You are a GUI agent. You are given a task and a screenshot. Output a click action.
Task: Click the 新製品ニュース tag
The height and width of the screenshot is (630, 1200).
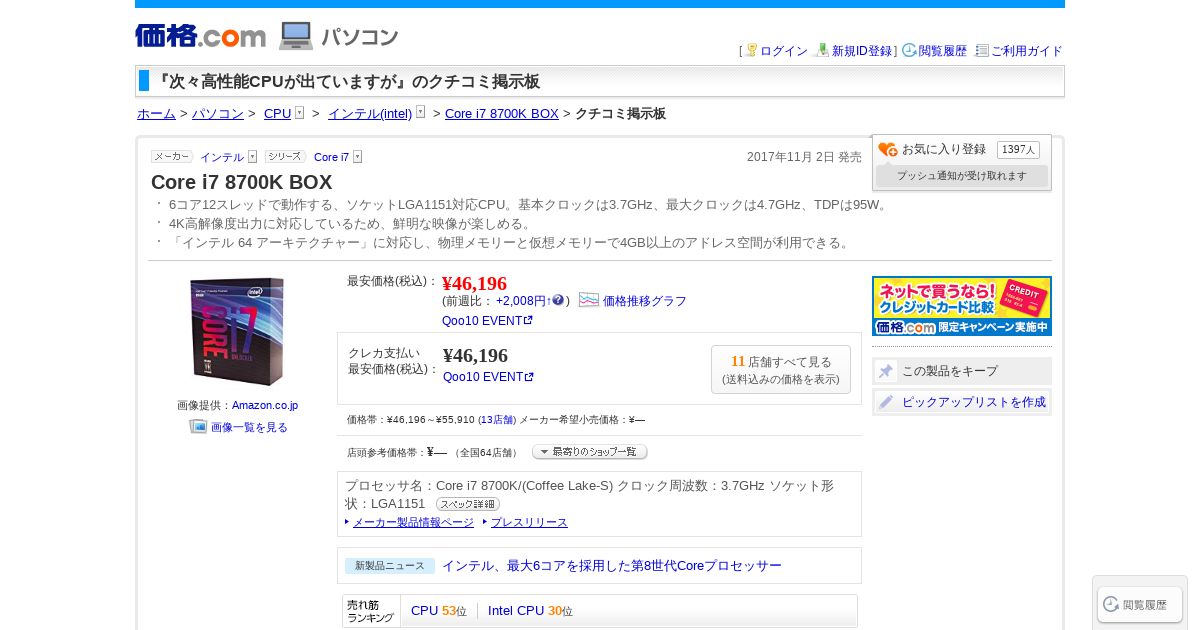pos(390,566)
